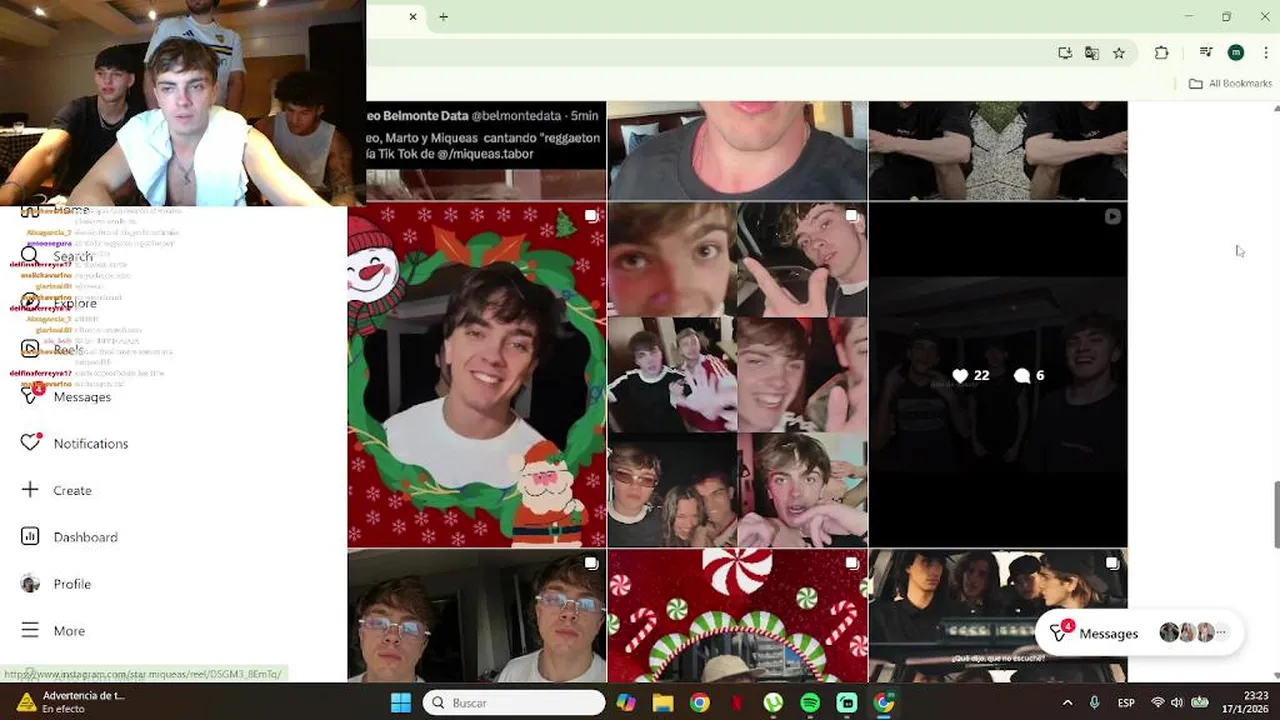The width and height of the screenshot is (1280, 720).
Task: Click the install app icon in address bar
Action: 1065,53
